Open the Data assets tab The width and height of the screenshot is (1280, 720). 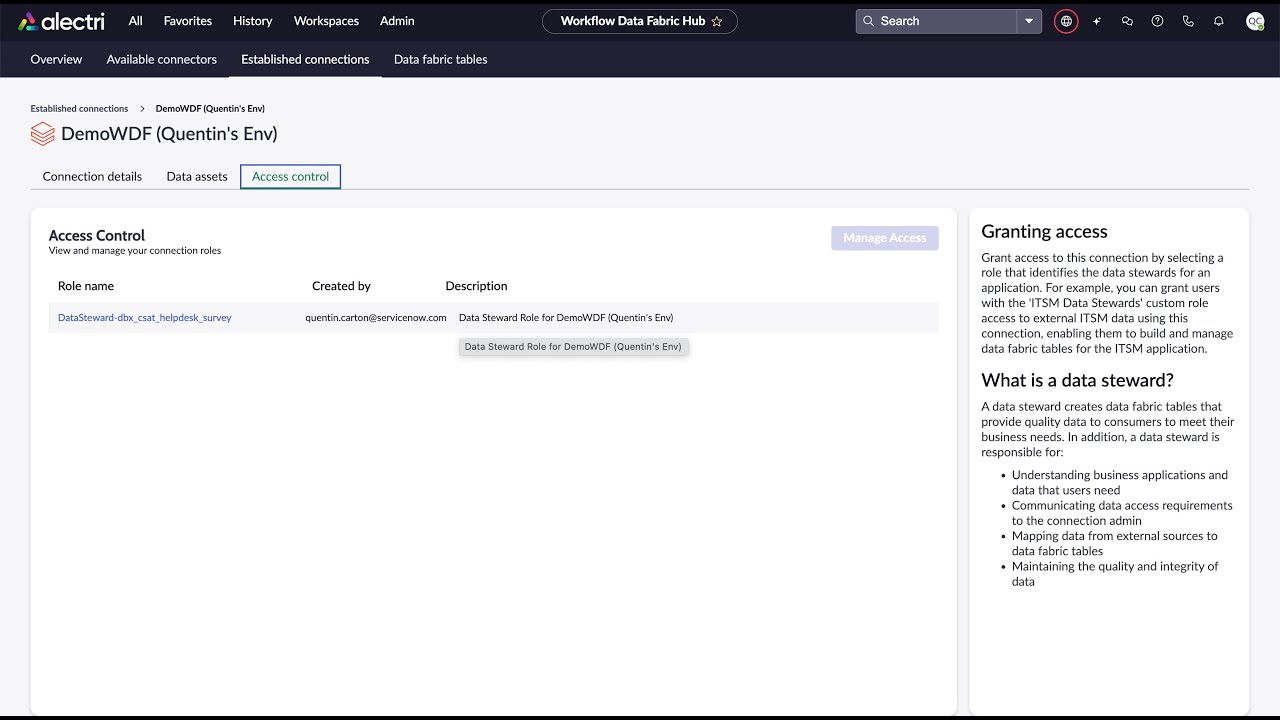[197, 176]
